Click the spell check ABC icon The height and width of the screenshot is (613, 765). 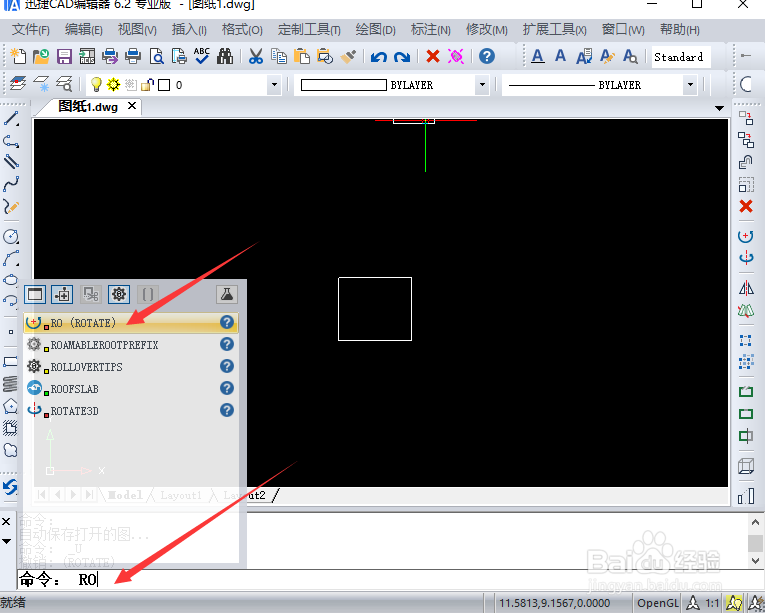coord(201,57)
